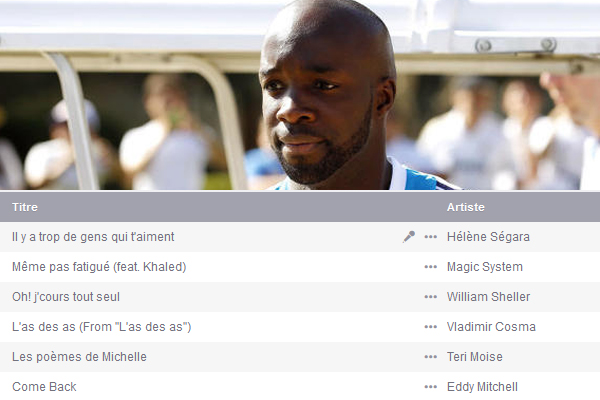Click the microphone lyrics icon
The width and height of the screenshot is (600, 400).
pyautogui.click(x=409, y=237)
